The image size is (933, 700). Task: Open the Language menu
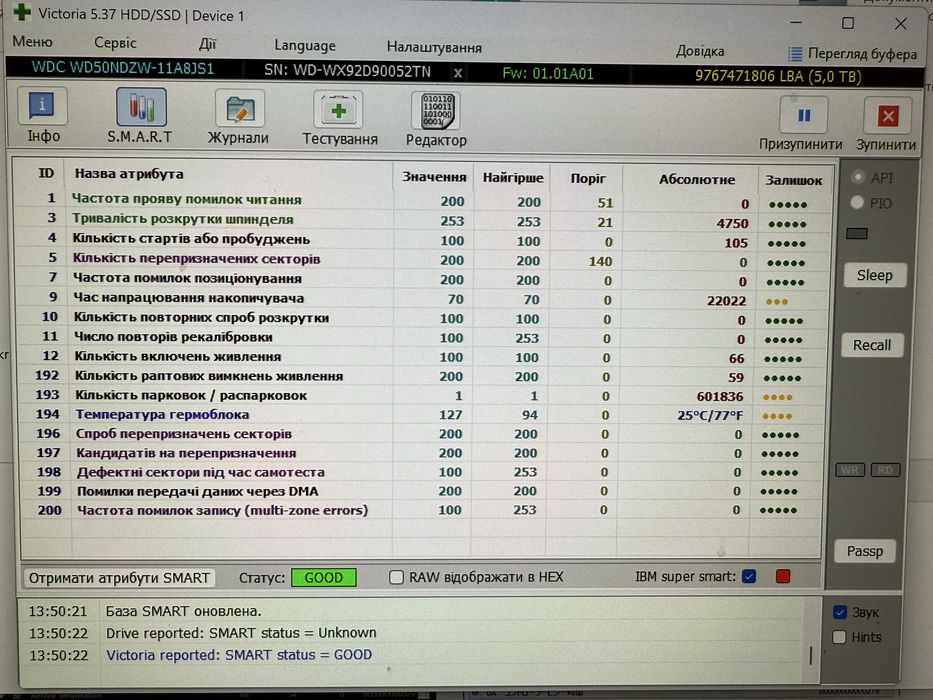tap(305, 46)
